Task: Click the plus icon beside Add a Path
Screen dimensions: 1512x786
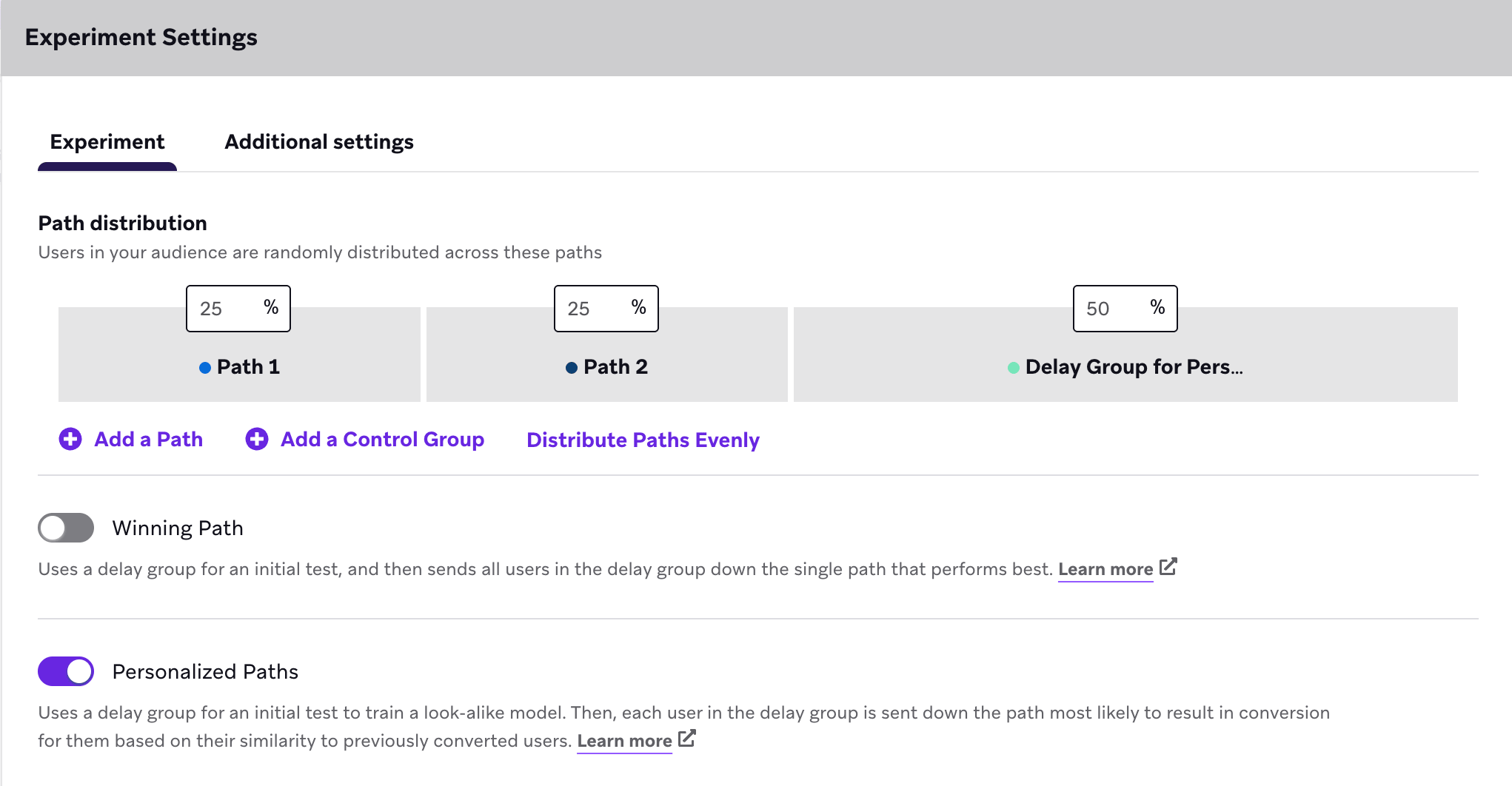Action: 70,439
